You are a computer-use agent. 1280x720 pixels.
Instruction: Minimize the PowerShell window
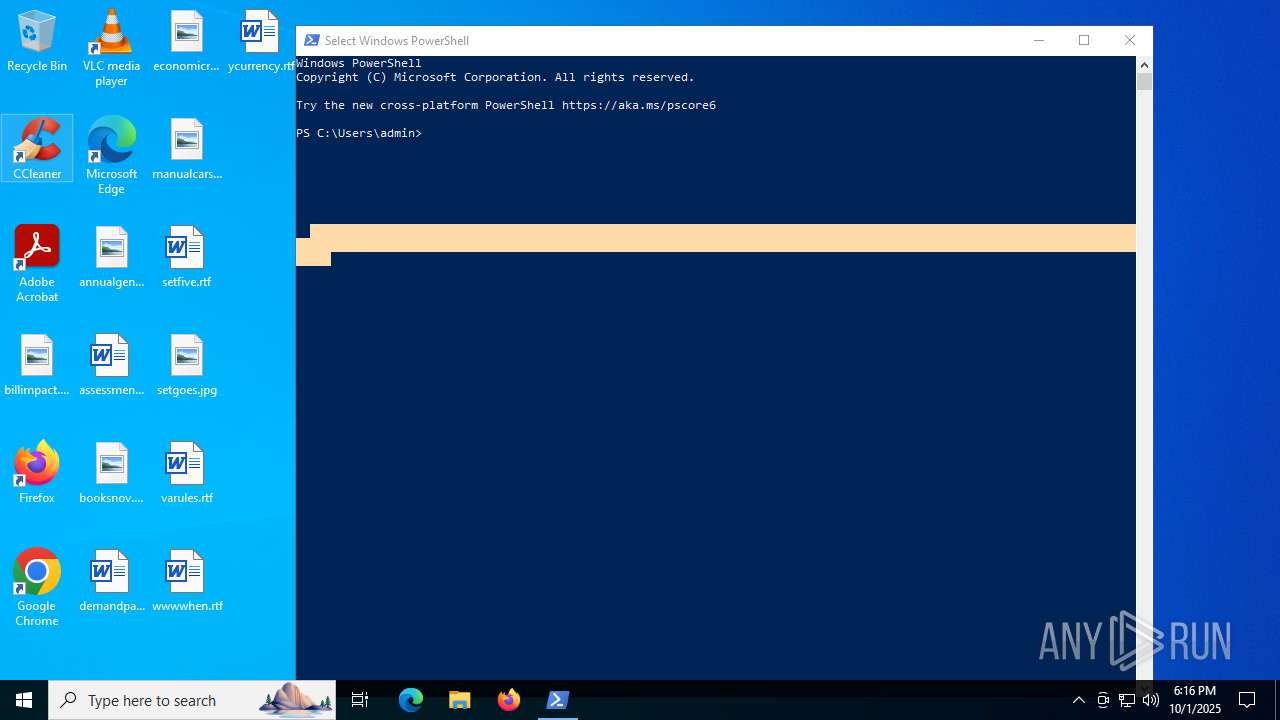[x=1038, y=40]
